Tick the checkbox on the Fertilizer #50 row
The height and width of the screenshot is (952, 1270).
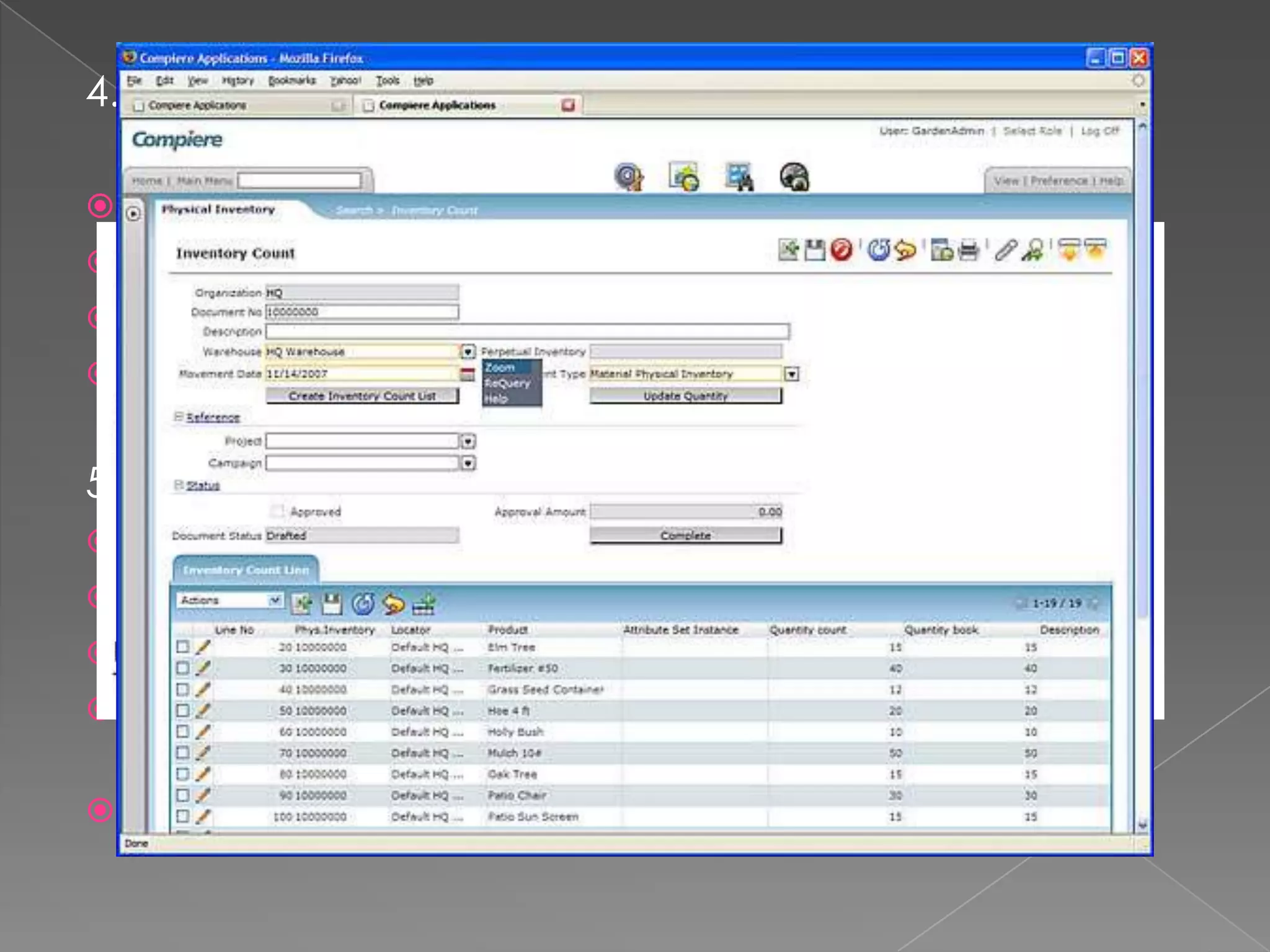tap(182, 668)
